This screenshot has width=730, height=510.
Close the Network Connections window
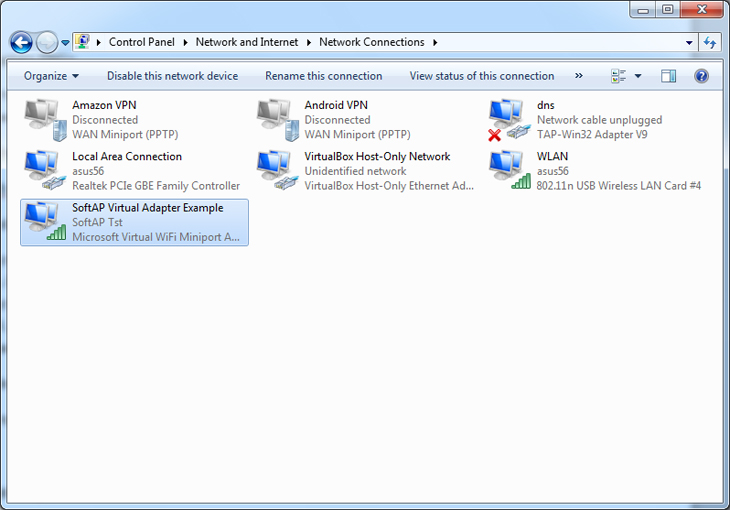(702, 10)
